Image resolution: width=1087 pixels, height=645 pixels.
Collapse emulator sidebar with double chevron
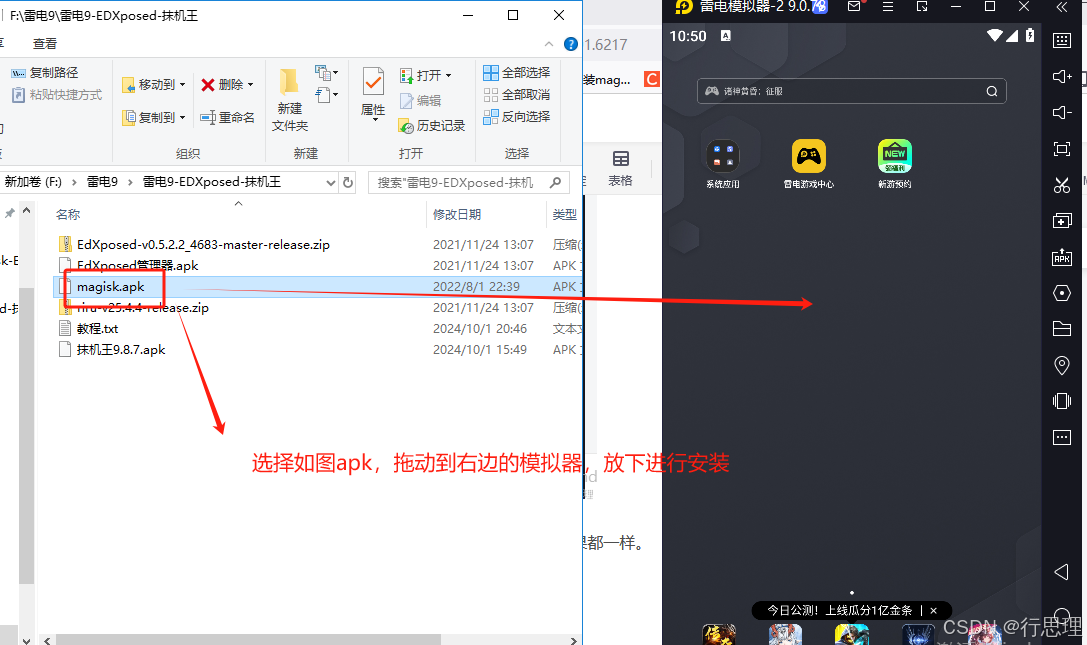pos(1061,7)
